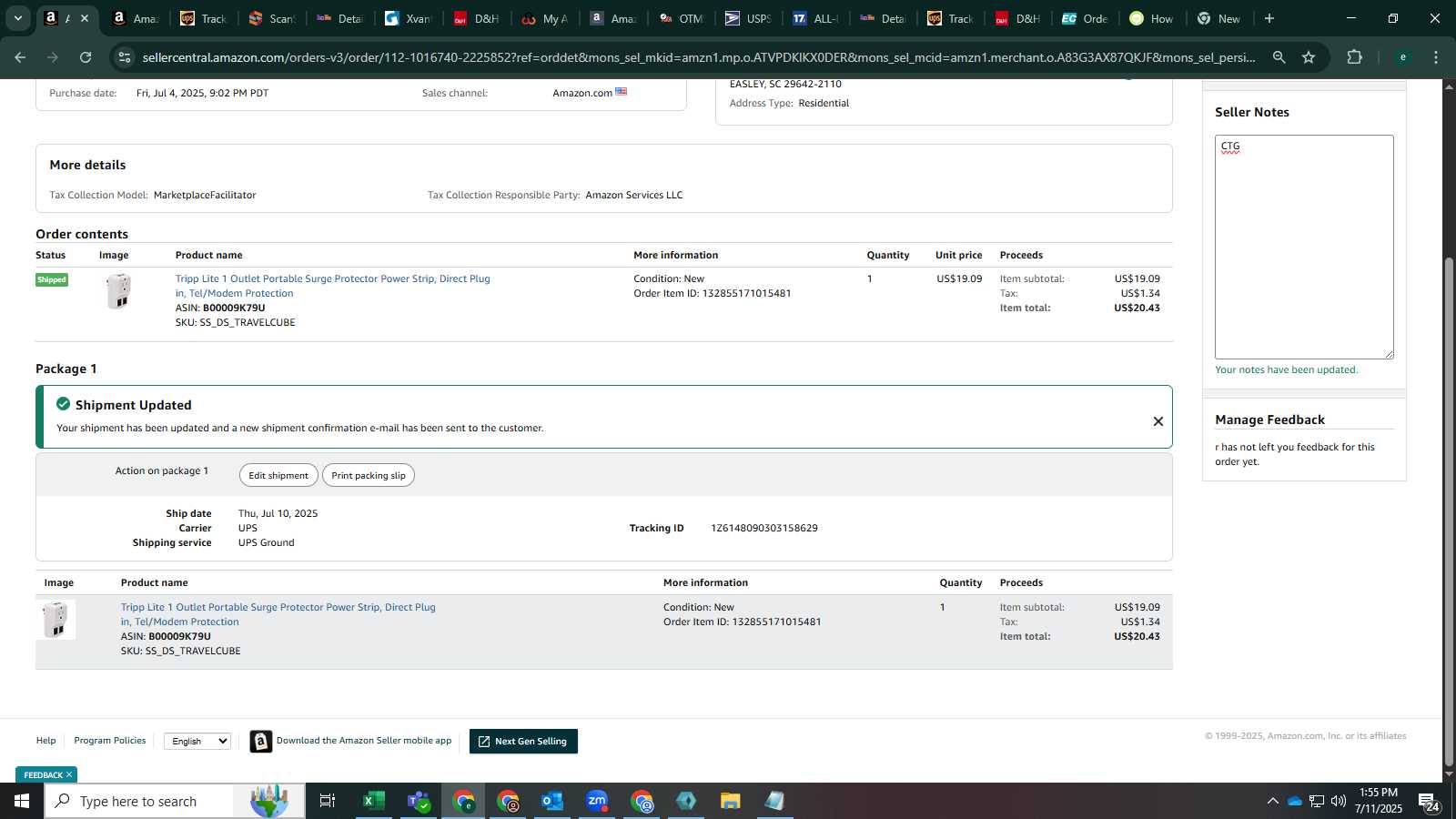Open the Tripp Lite product link in Package 1
Screen dimensions: 1456x819
coord(278,614)
